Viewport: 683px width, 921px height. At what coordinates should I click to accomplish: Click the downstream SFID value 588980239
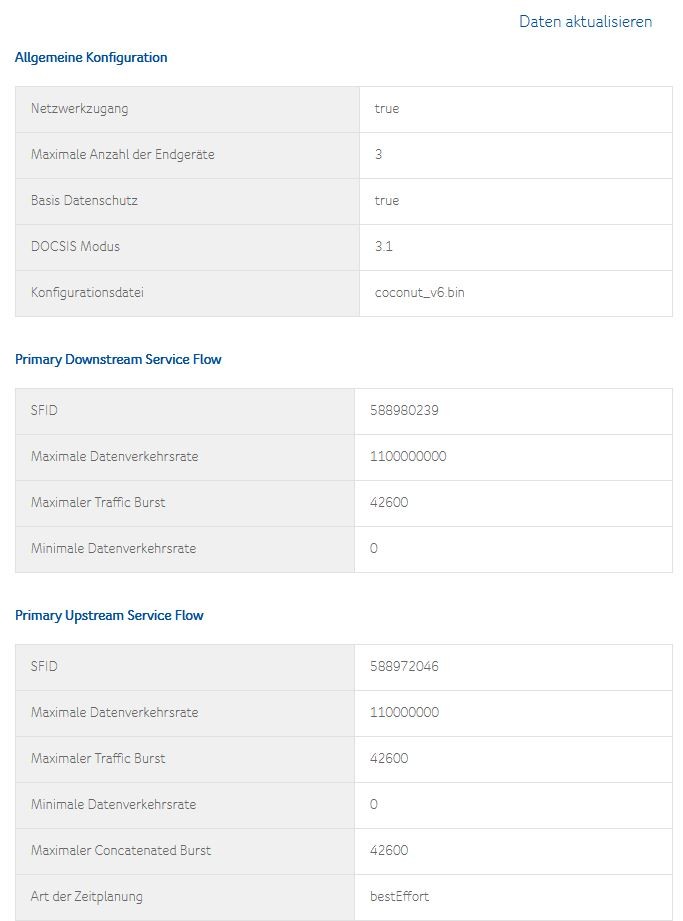tap(404, 410)
